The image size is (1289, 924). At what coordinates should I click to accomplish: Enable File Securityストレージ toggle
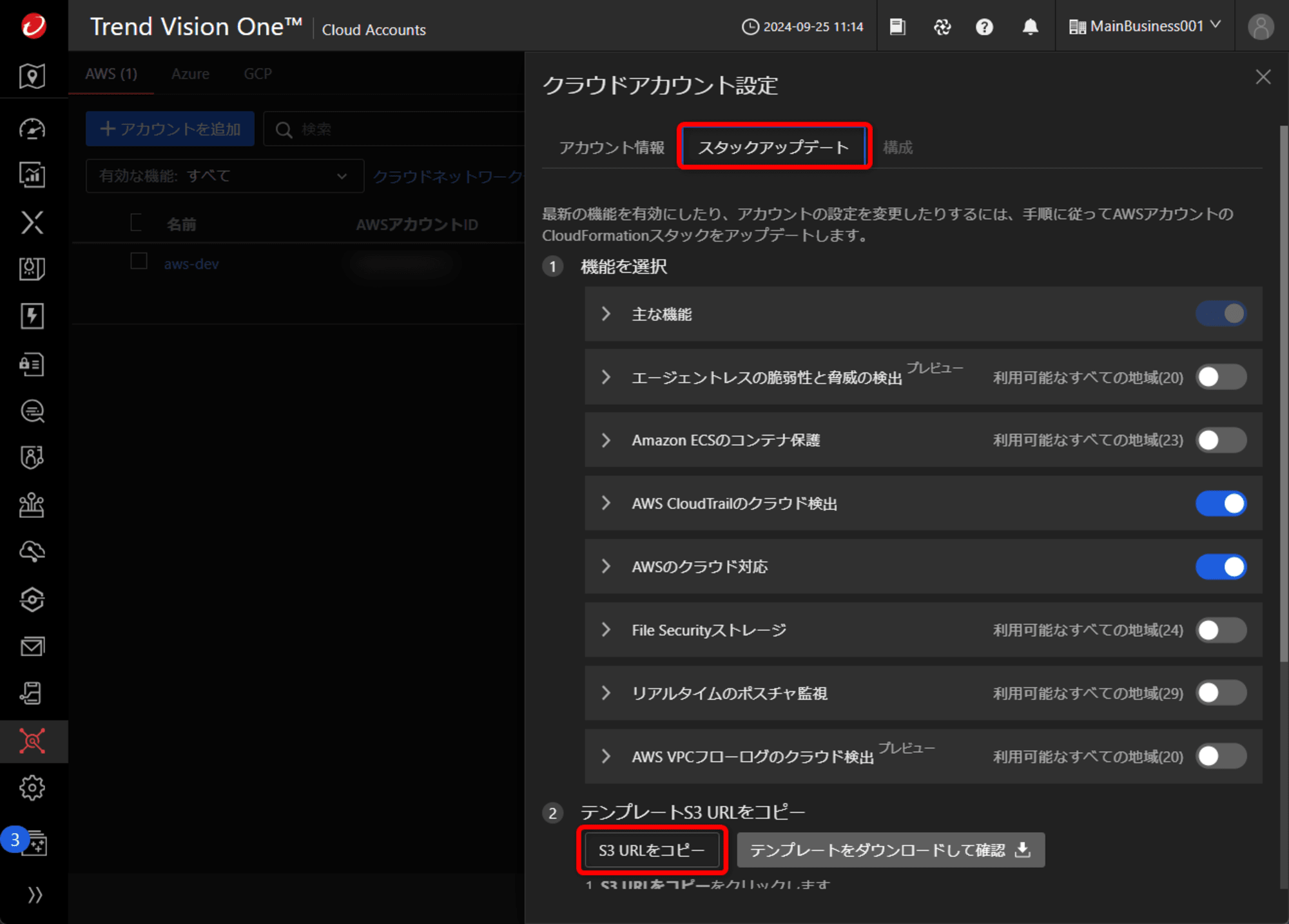coord(1221,630)
